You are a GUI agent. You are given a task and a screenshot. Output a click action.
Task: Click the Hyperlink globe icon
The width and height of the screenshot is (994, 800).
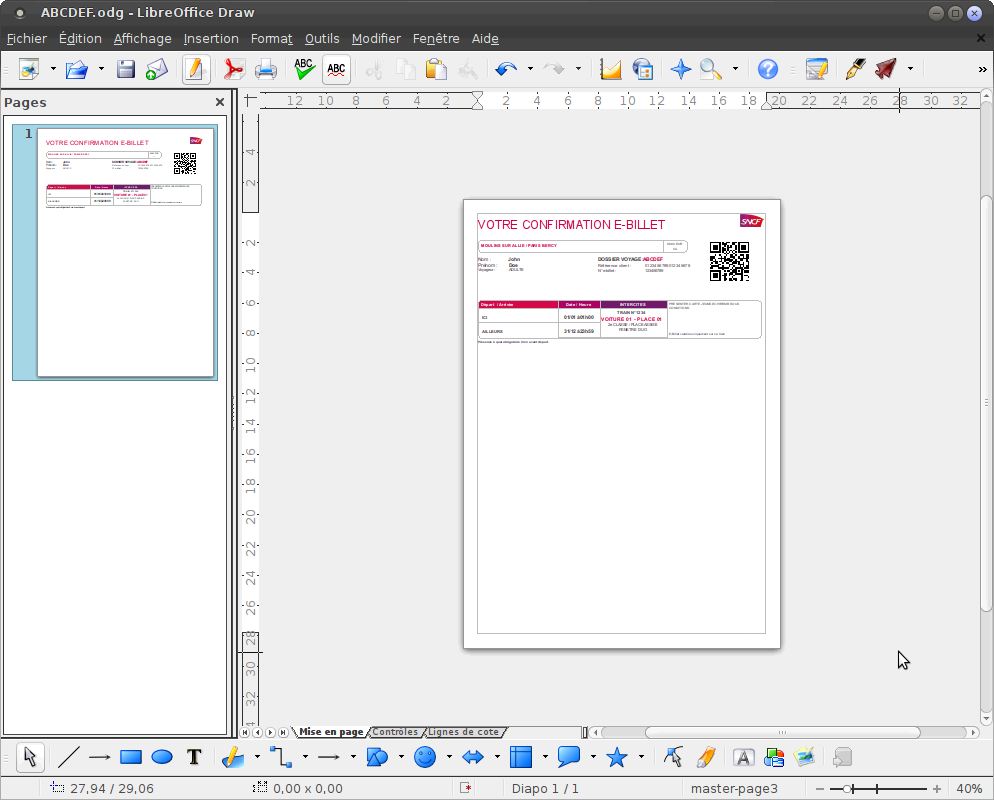coord(642,68)
